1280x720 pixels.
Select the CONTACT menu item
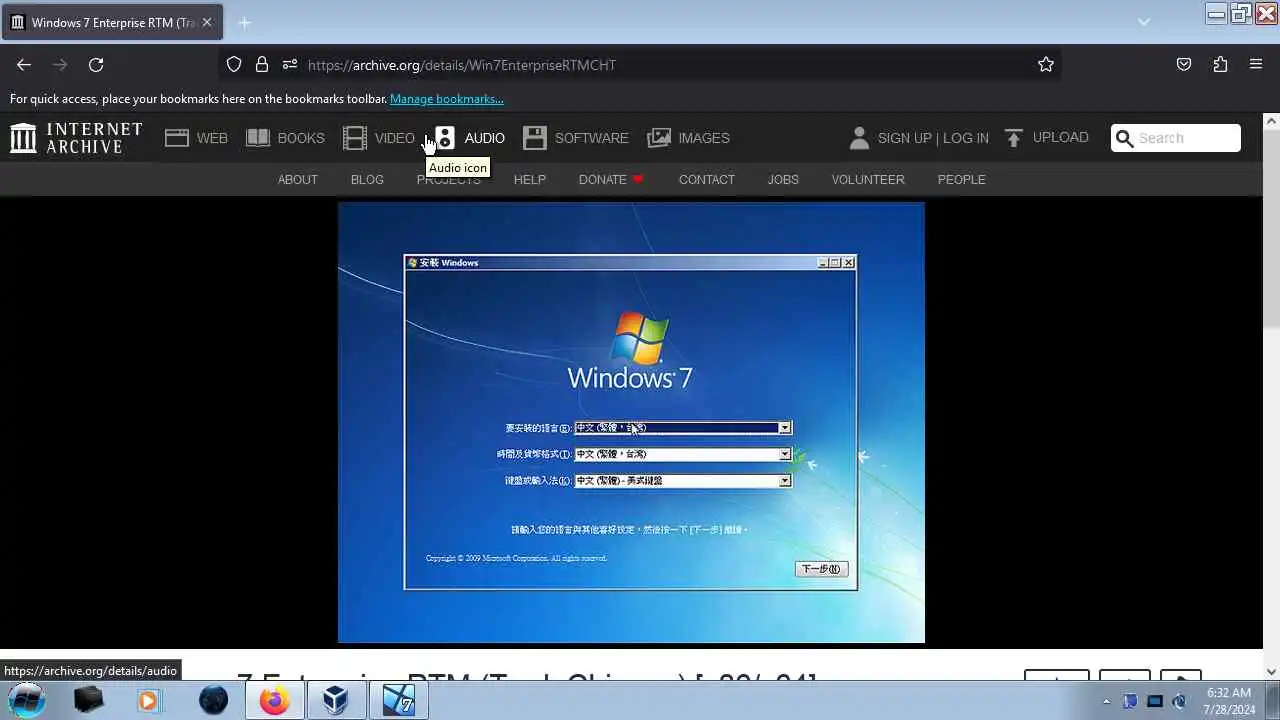pyautogui.click(x=707, y=180)
